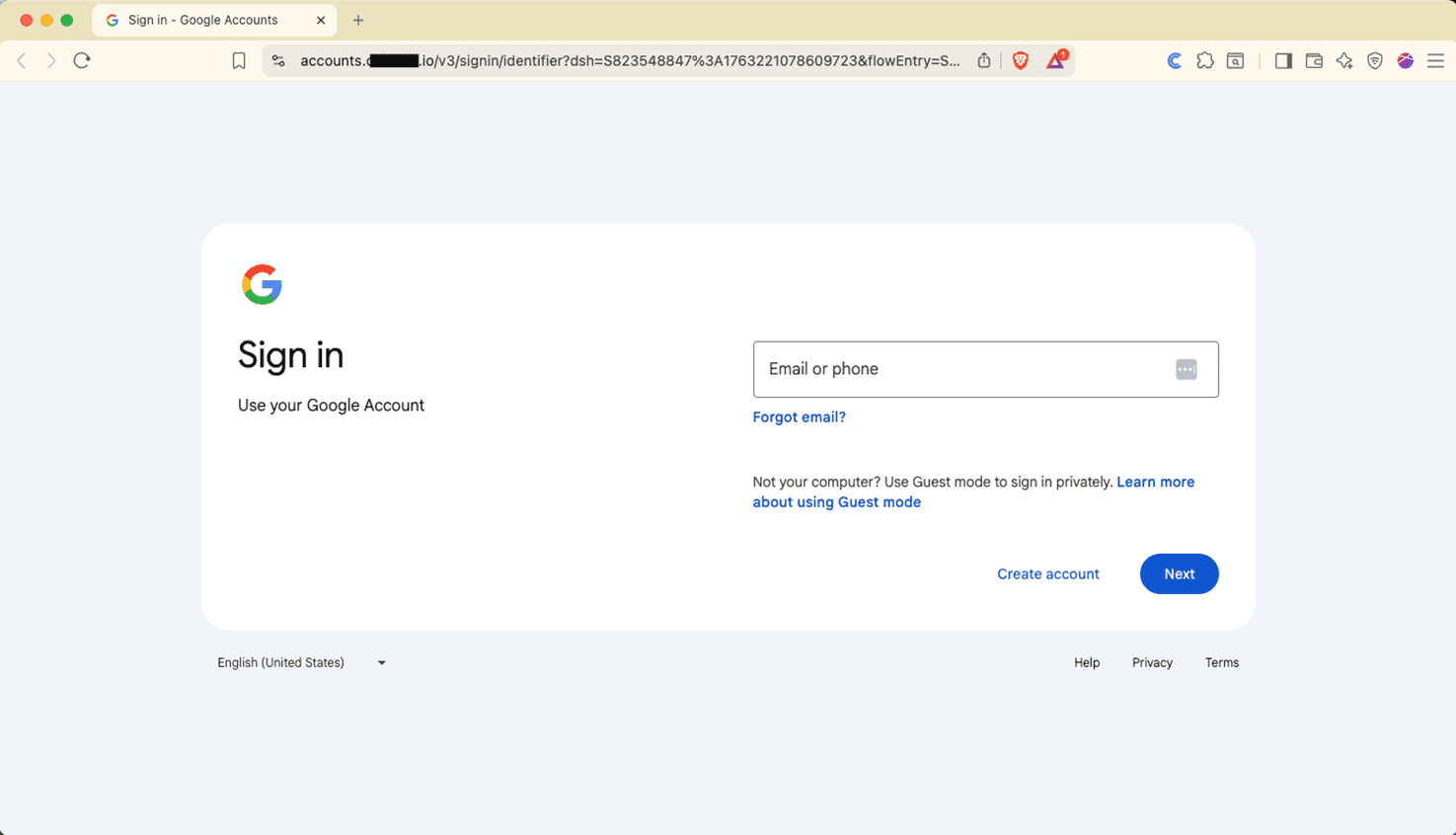Image resolution: width=1456 pixels, height=835 pixels.
Task: Open the Brave Shields lion icon
Action: point(1021,60)
